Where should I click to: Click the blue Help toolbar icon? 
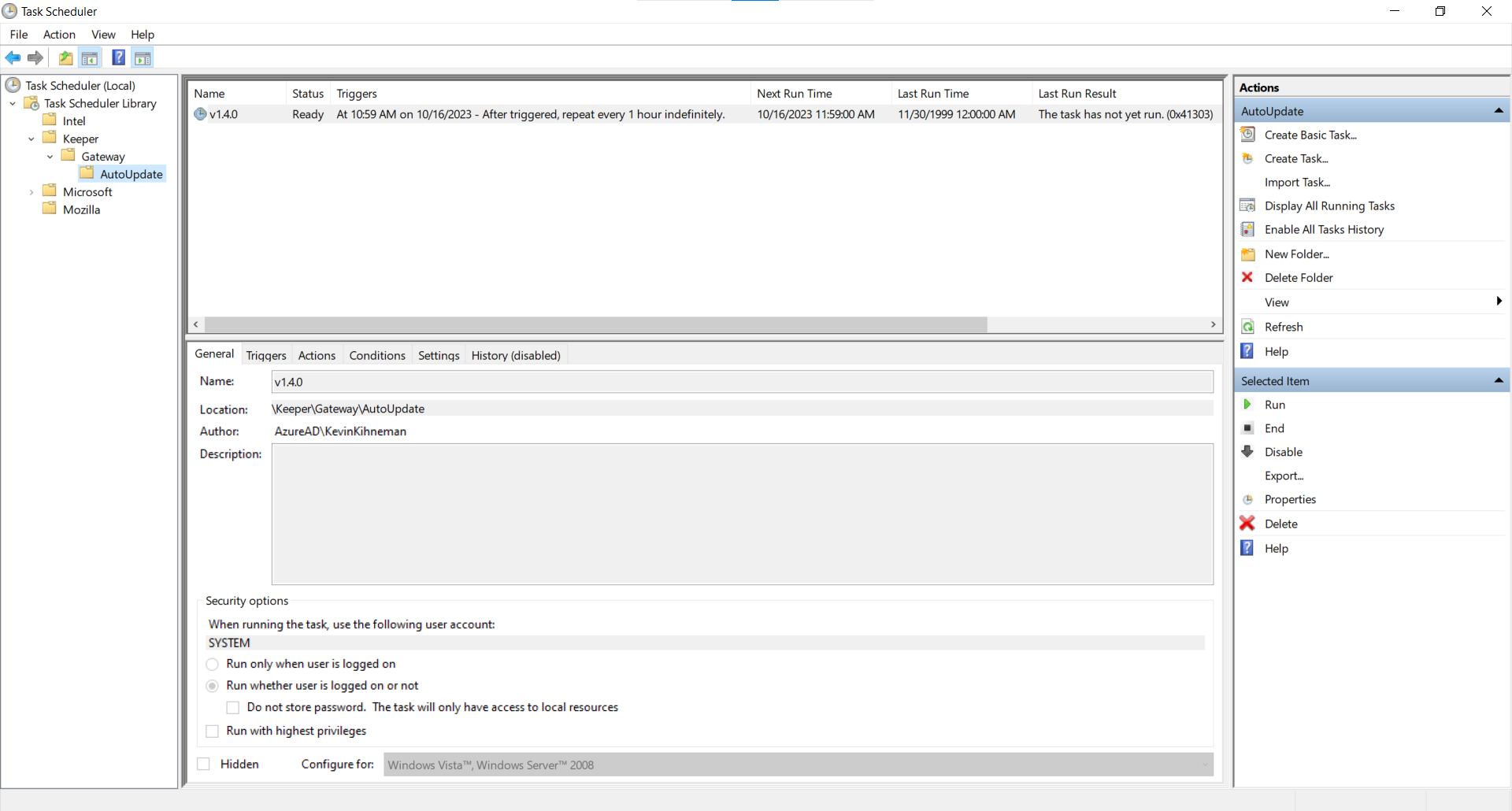[118, 57]
